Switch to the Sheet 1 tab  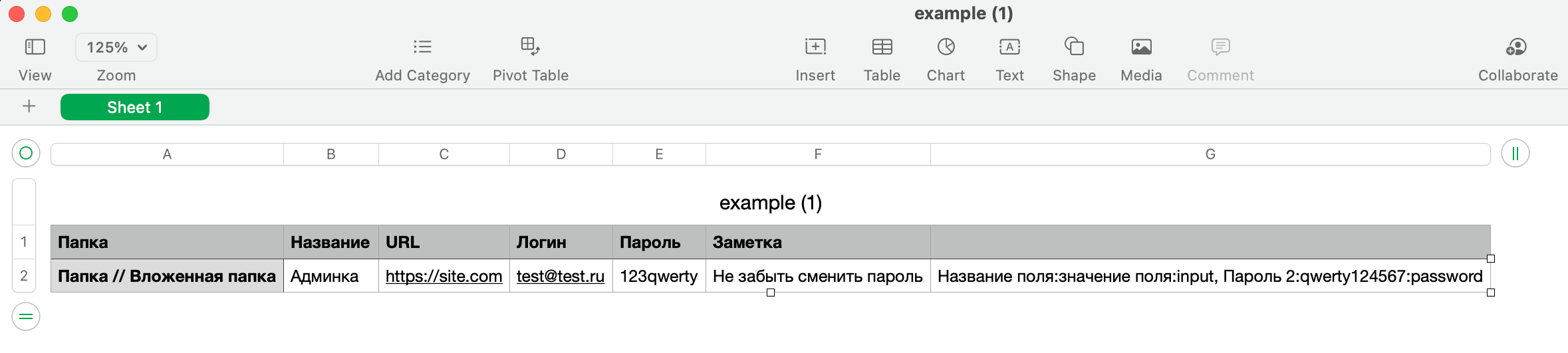click(x=135, y=108)
